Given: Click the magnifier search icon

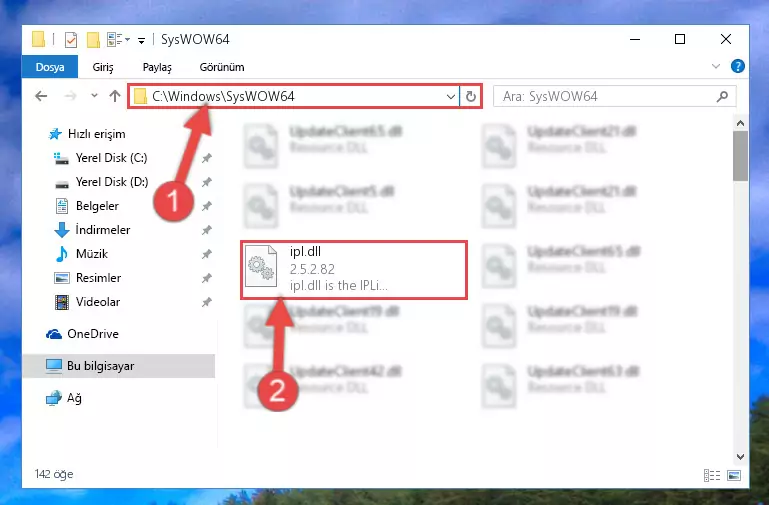Looking at the screenshot, I should pyautogui.click(x=722, y=97).
